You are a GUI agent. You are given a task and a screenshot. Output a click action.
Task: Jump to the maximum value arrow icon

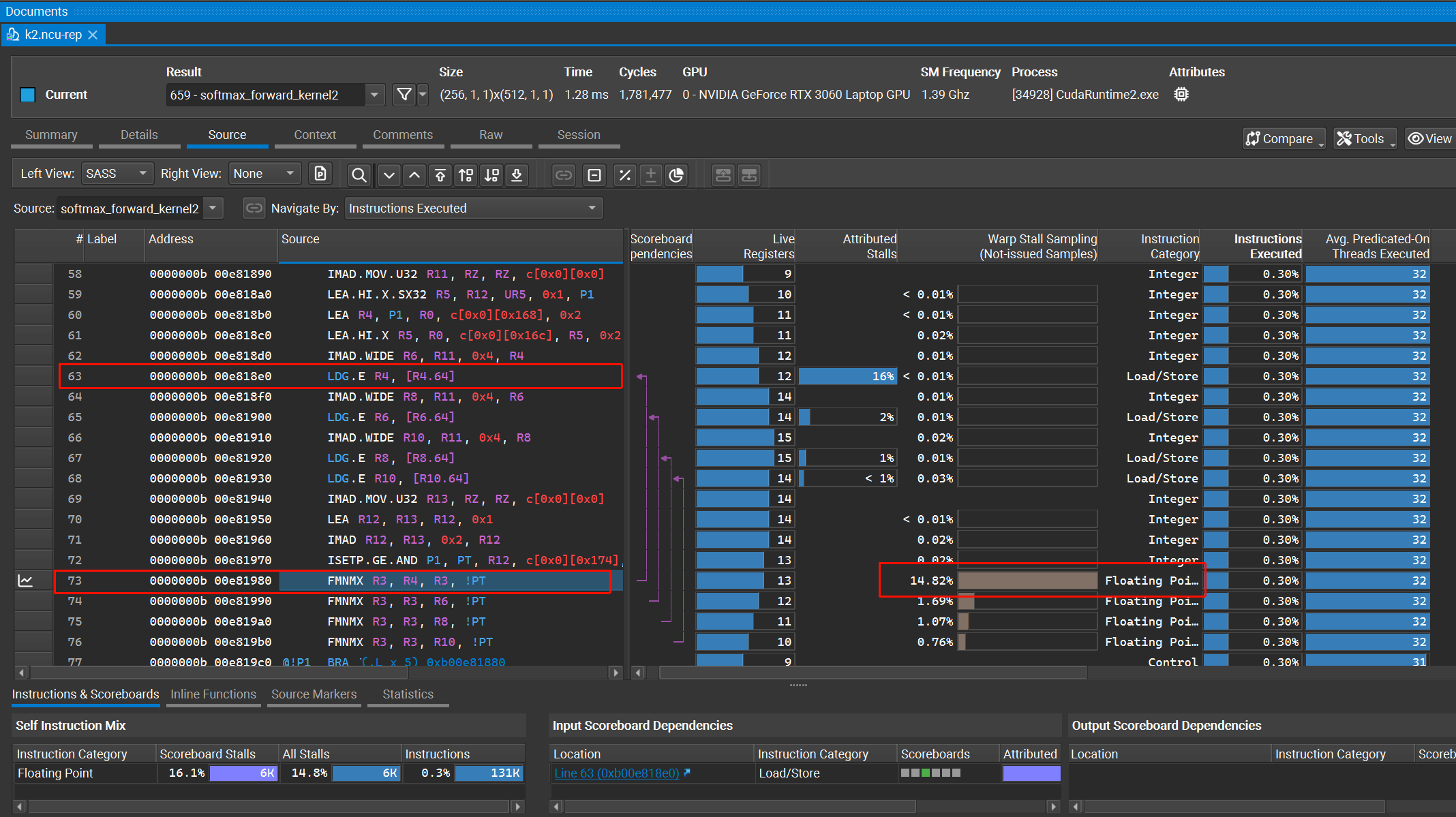coord(440,175)
